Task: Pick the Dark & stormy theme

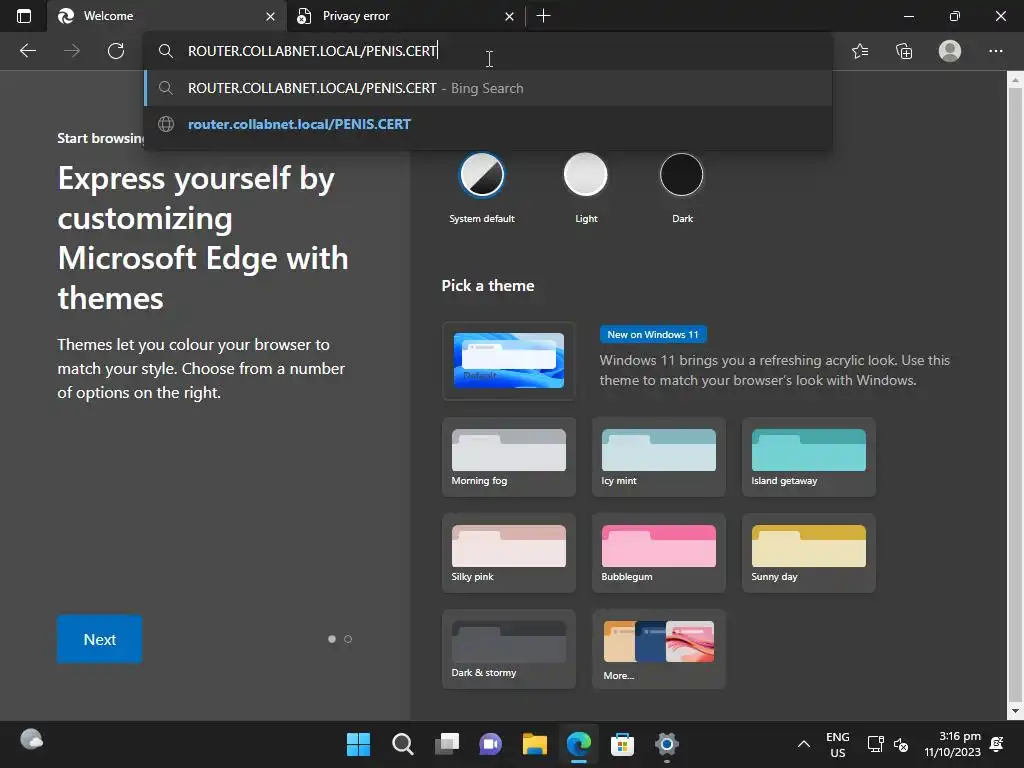Action: tap(509, 649)
